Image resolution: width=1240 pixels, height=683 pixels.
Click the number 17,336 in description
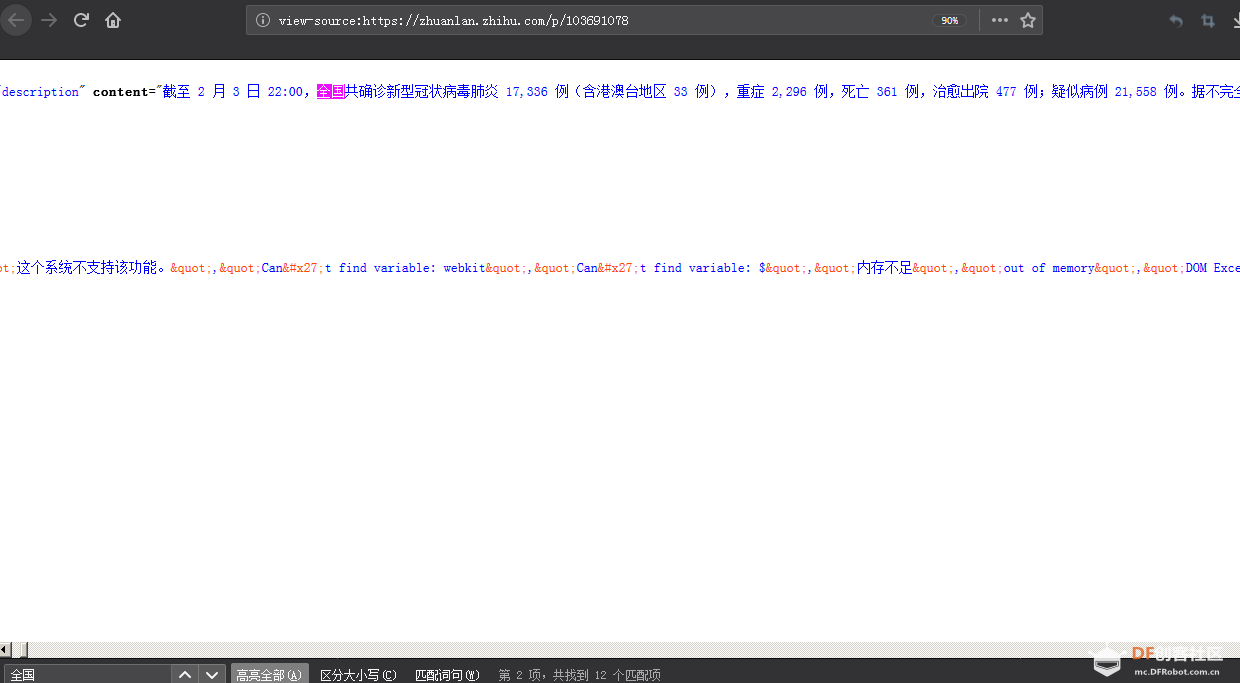coord(527,92)
